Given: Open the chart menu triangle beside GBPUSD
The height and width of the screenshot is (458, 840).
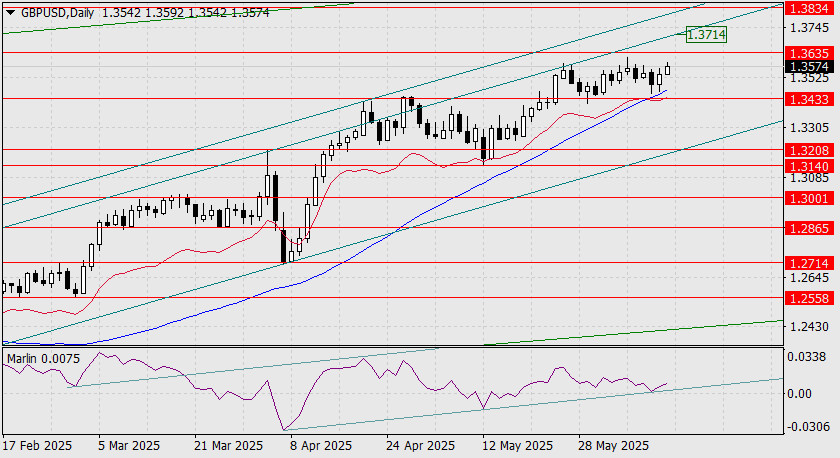Looking at the screenshot, I should [x=11, y=13].
